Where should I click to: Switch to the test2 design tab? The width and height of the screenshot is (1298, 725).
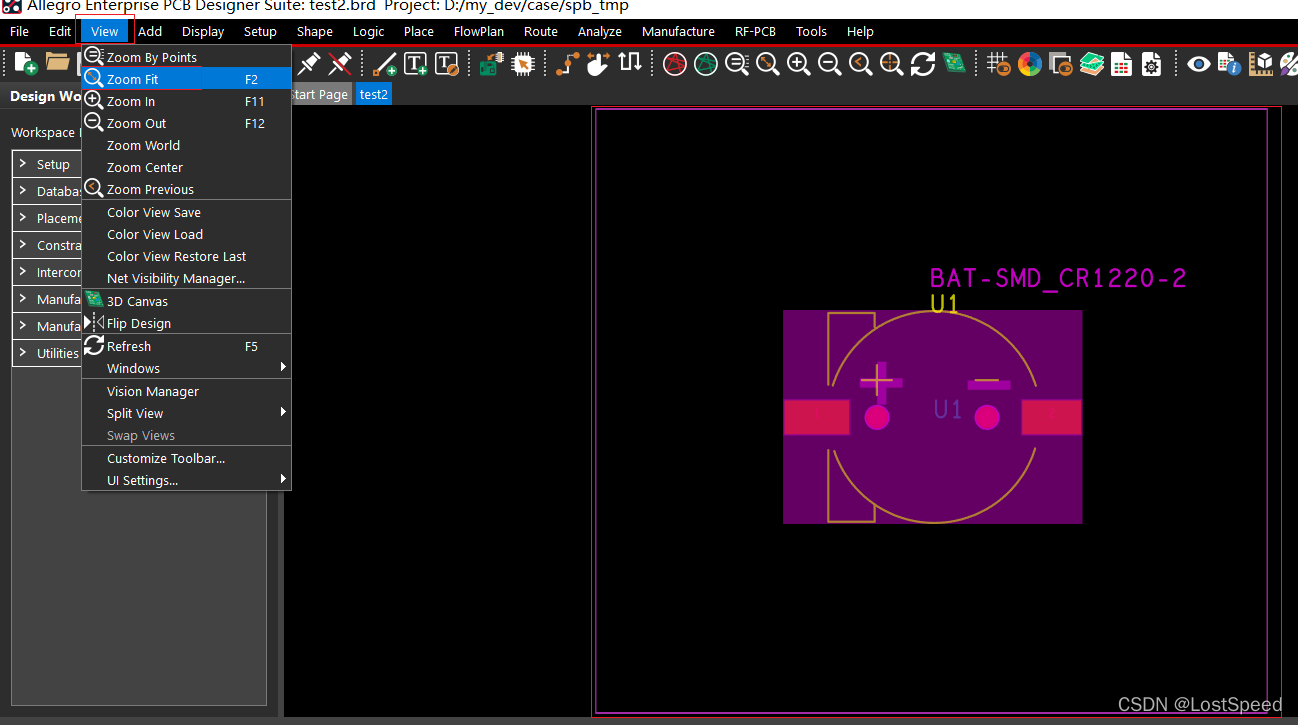coord(374,94)
